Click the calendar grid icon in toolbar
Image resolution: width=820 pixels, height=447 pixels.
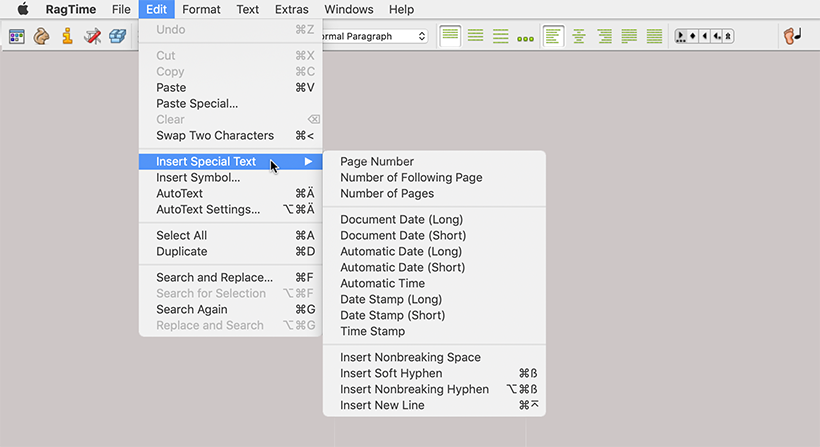[x=17, y=36]
